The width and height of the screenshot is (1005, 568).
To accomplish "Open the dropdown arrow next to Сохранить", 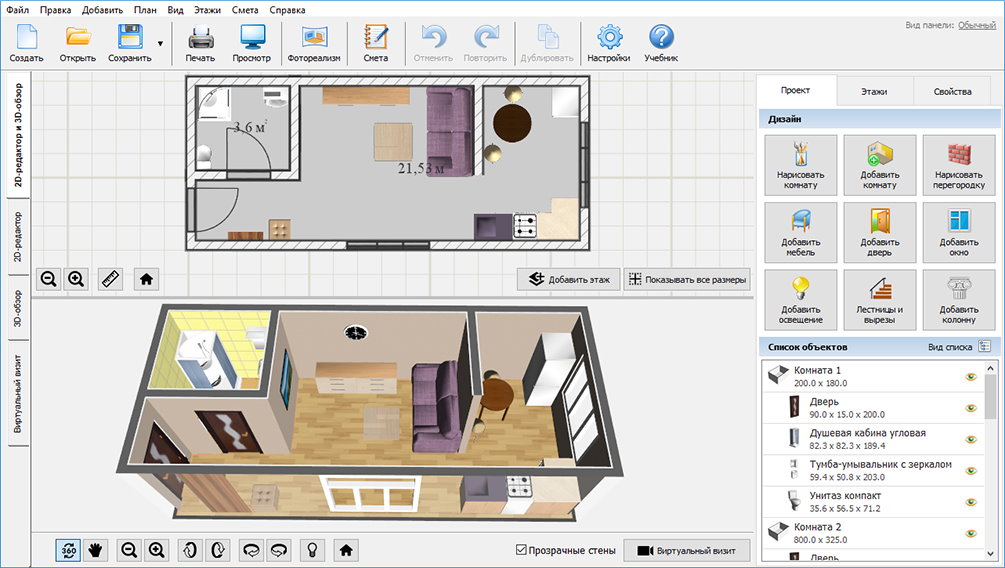I will tap(160, 44).
